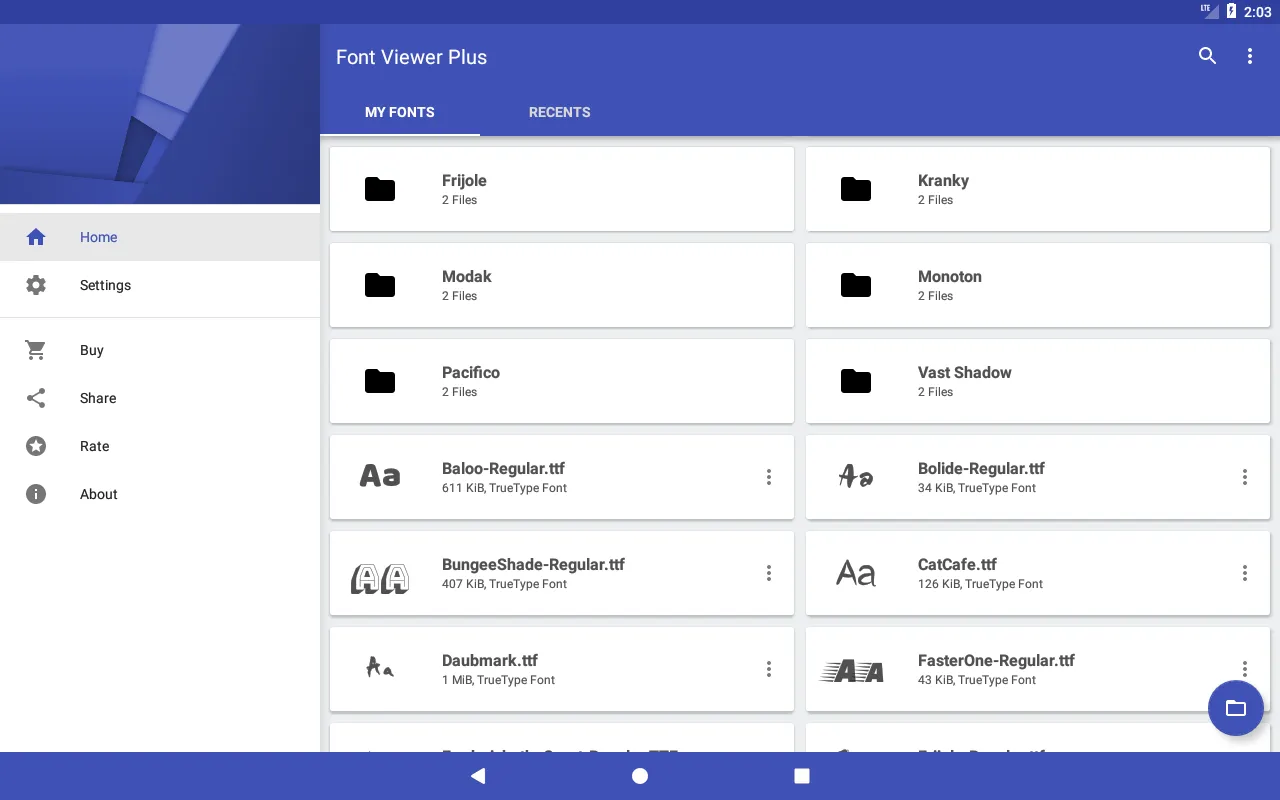Click the Frijole folder icon
1280x800 pixels.
[x=380, y=189]
